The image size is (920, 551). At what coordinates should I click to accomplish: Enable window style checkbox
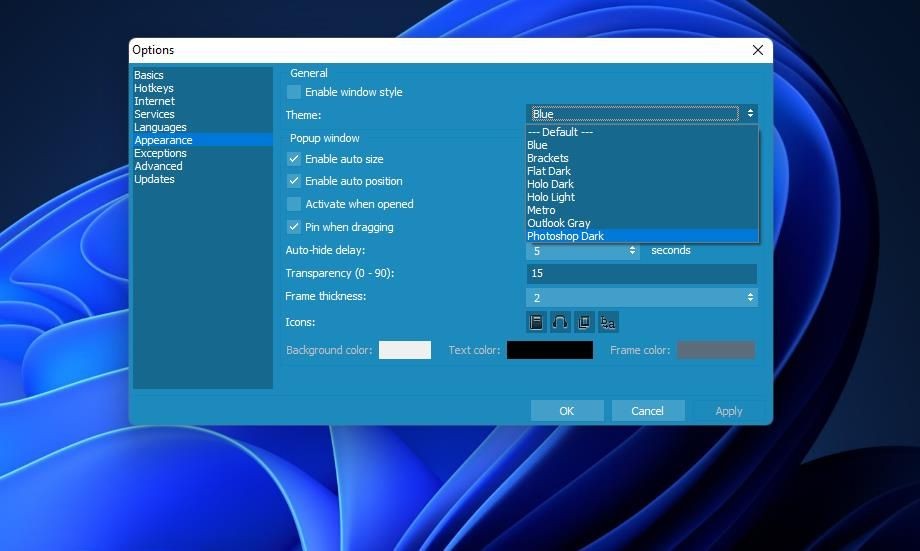(x=294, y=92)
